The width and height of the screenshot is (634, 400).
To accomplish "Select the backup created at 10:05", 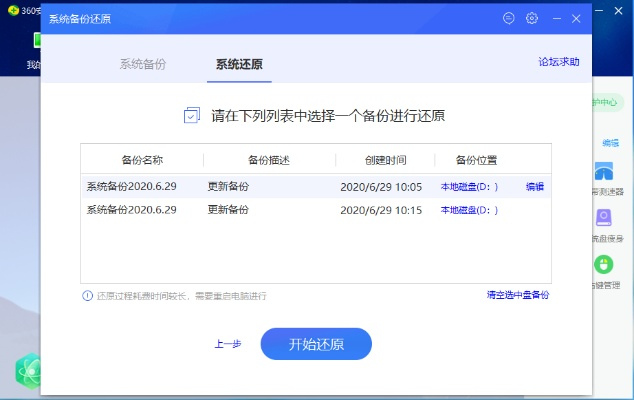I will pos(300,187).
